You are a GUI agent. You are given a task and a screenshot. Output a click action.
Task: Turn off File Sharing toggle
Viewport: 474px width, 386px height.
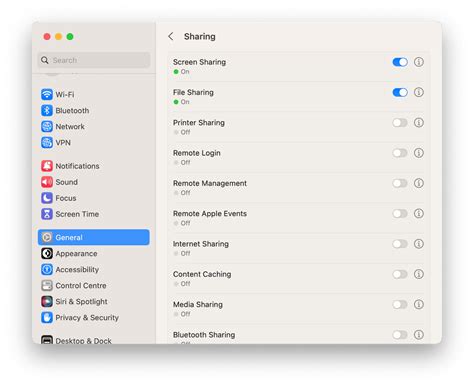pos(400,92)
